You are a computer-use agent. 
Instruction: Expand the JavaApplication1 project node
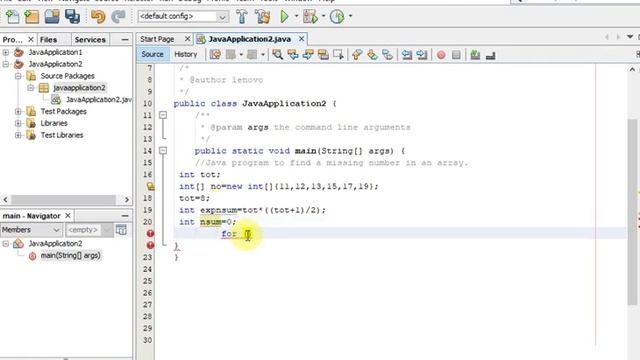pyautogui.click(x=6, y=52)
